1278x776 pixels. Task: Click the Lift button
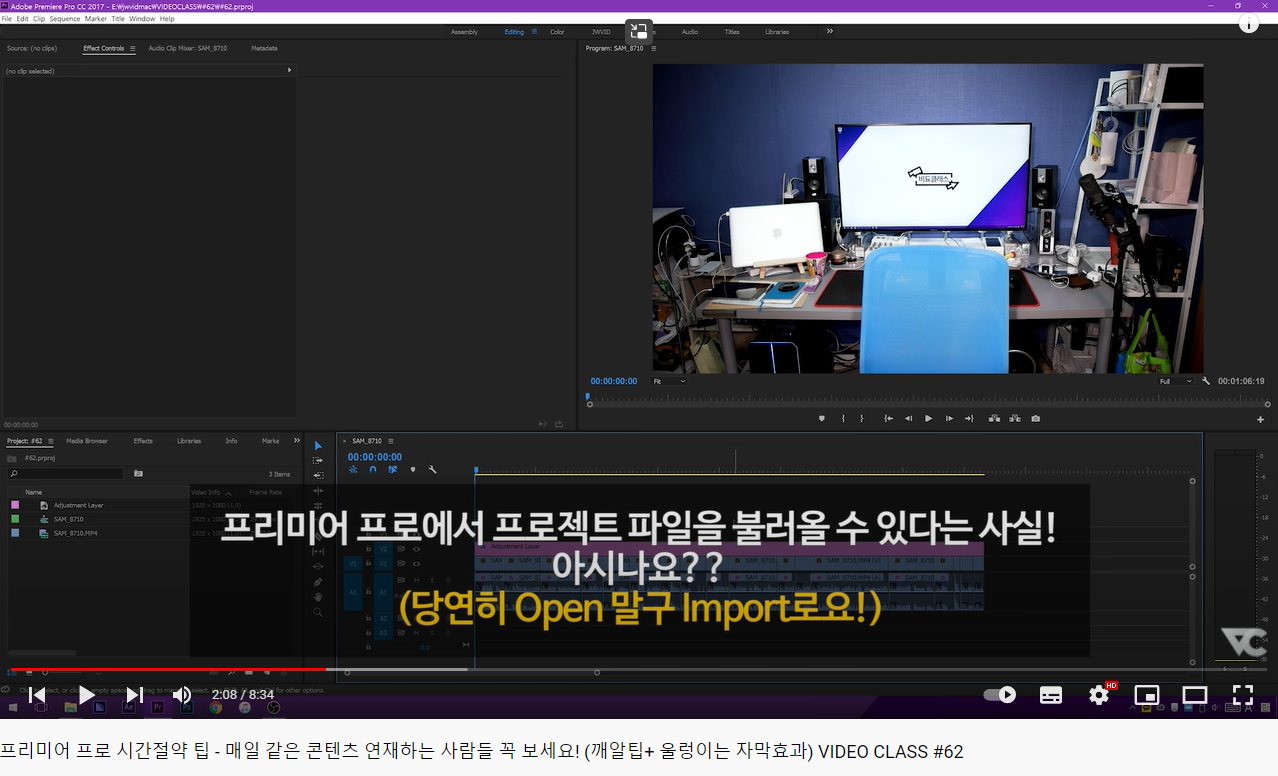tap(994, 419)
